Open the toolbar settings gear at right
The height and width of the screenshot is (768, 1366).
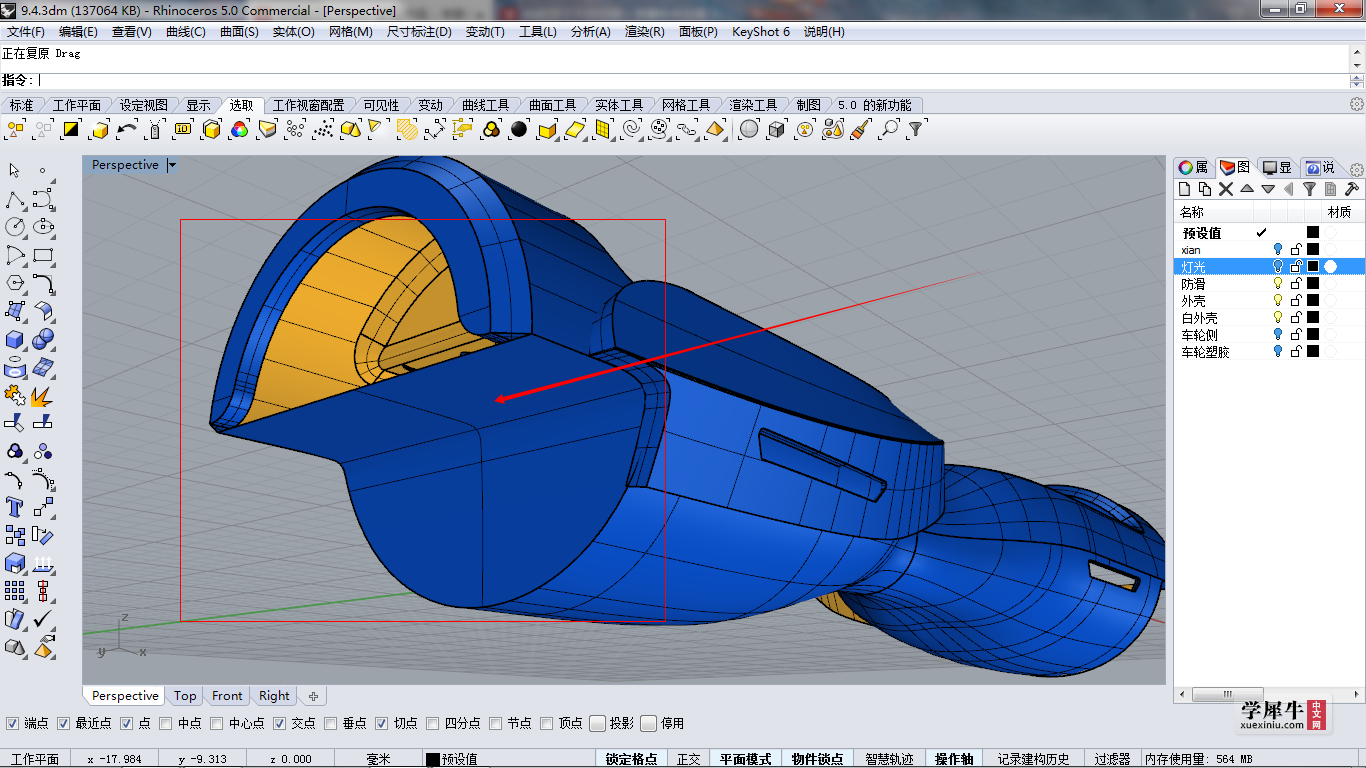tap(1357, 105)
